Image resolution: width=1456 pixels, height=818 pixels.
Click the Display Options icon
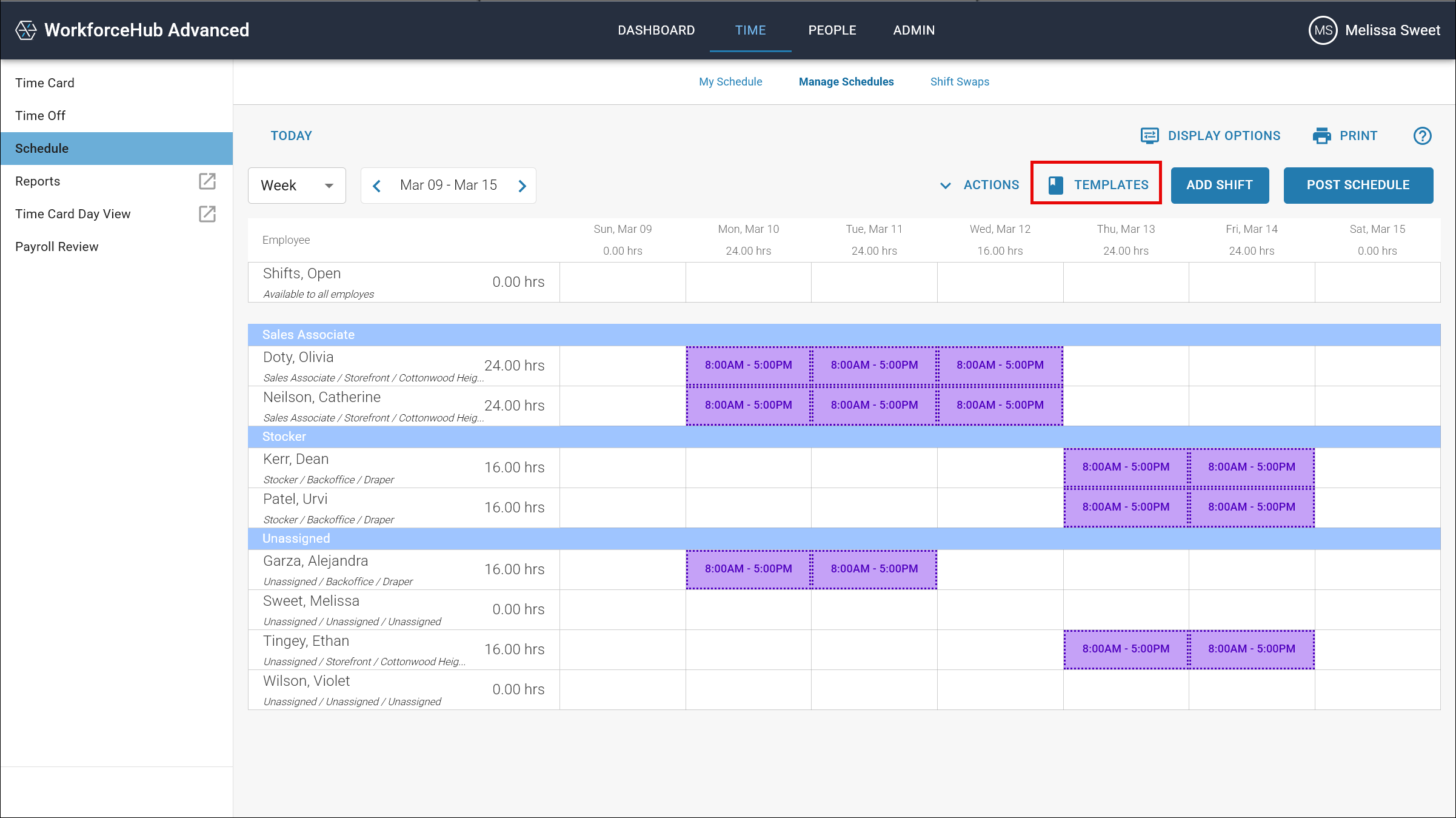point(1149,136)
